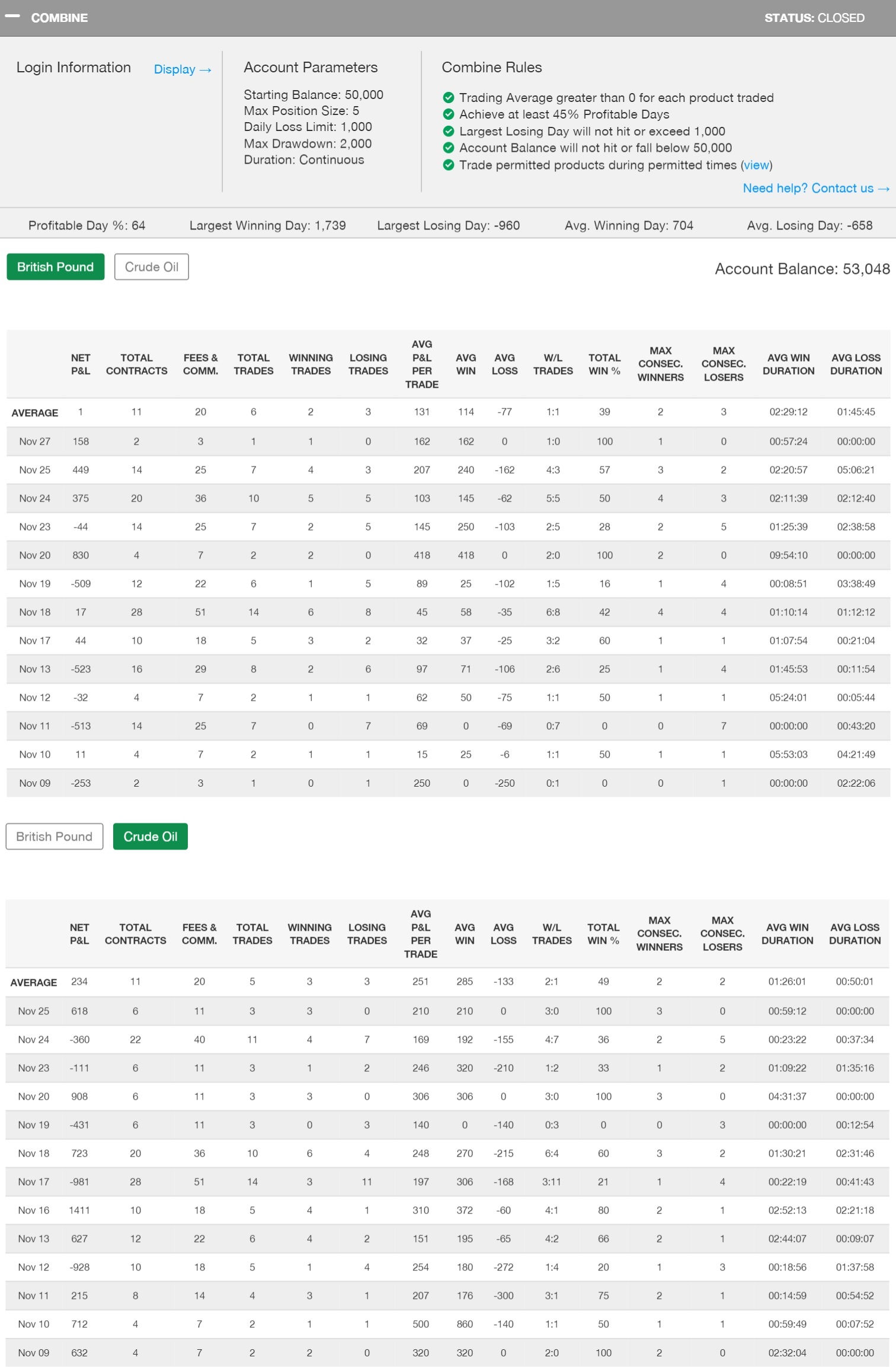896x1367 pixels.
Task: Select the green British Pound tab above the first table
Action: 56,267
